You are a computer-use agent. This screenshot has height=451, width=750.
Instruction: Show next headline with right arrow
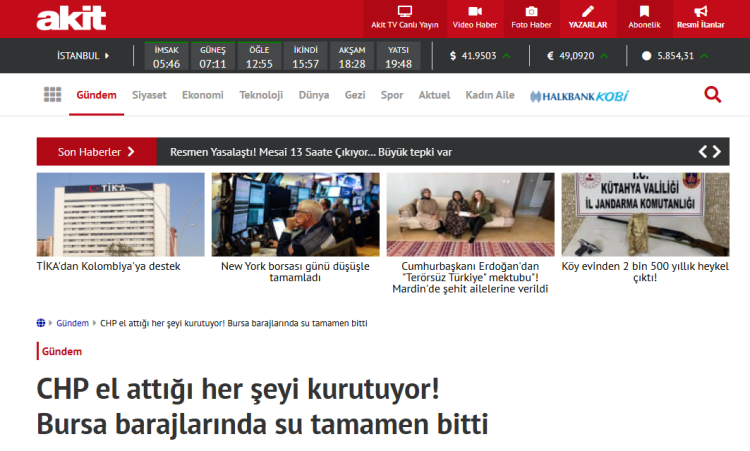716,152
